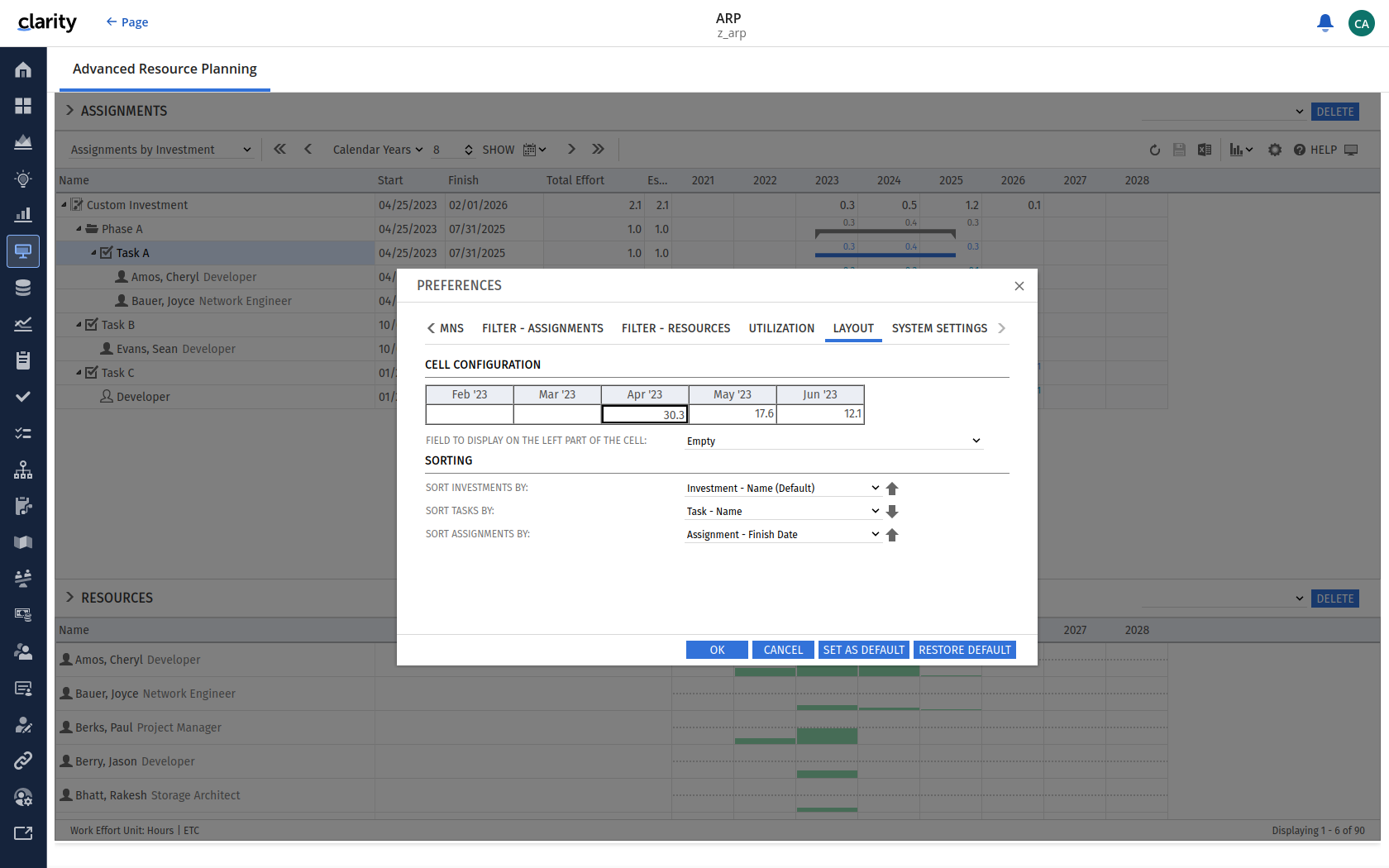Open the ideas lightbulb icon in the sidebar

[23, 179]
